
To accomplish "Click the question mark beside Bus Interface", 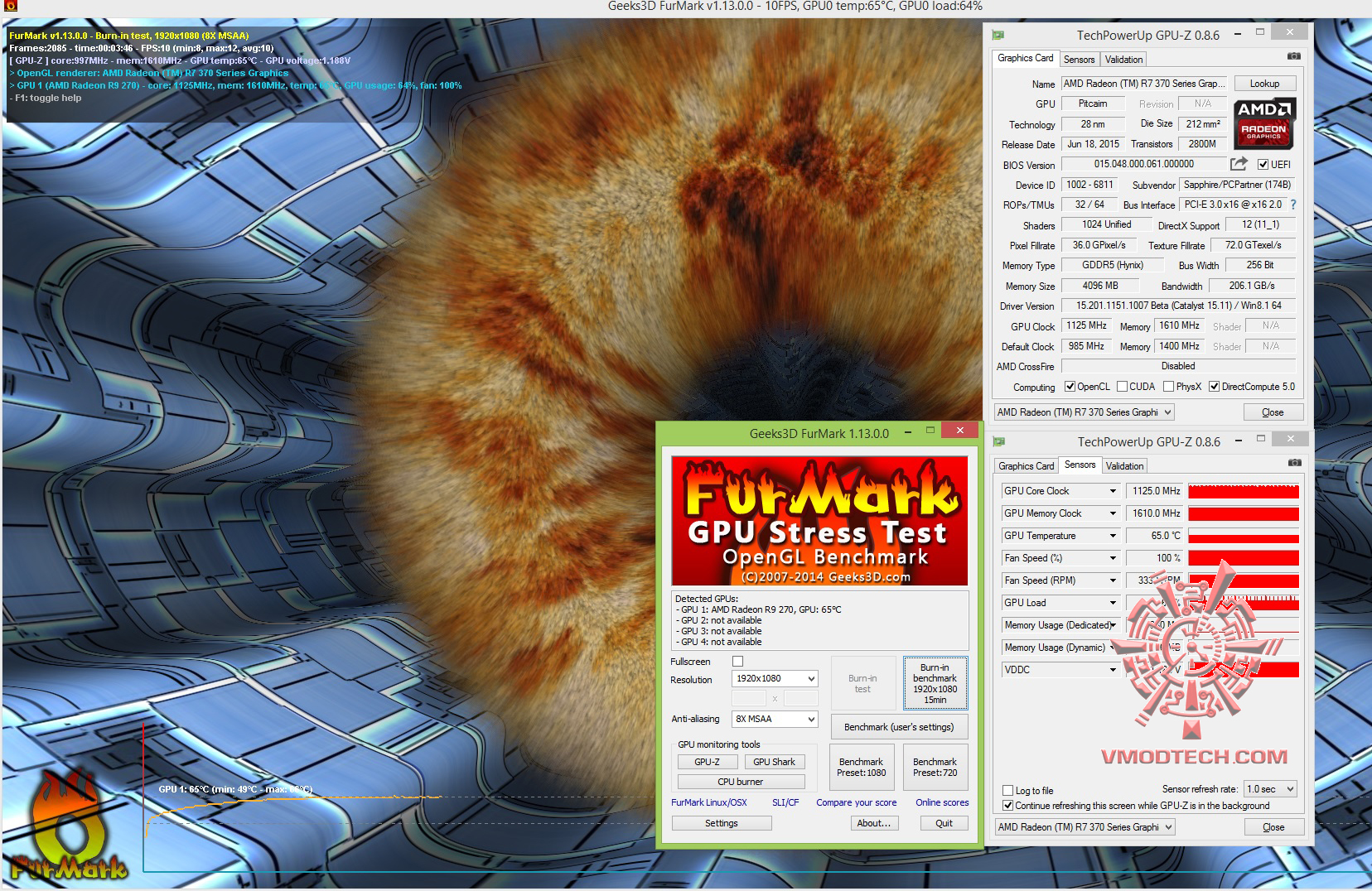I will (x=1292, y=205).
